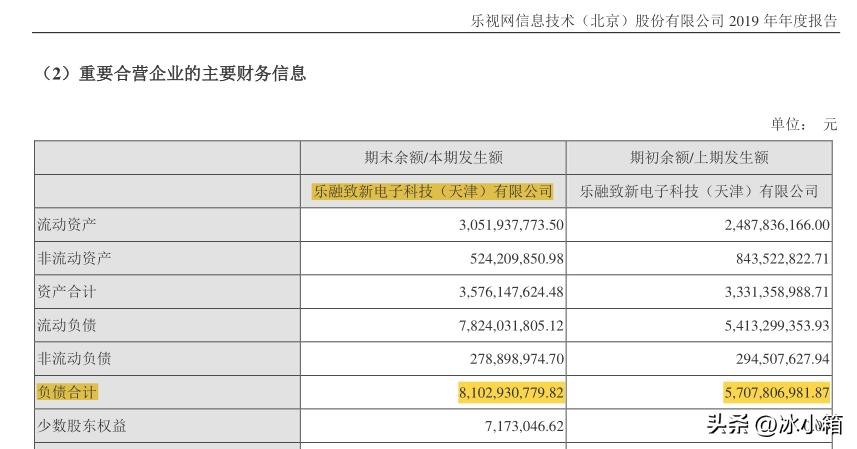Click the 少数股东权益 row label

(x=81, y=426)
